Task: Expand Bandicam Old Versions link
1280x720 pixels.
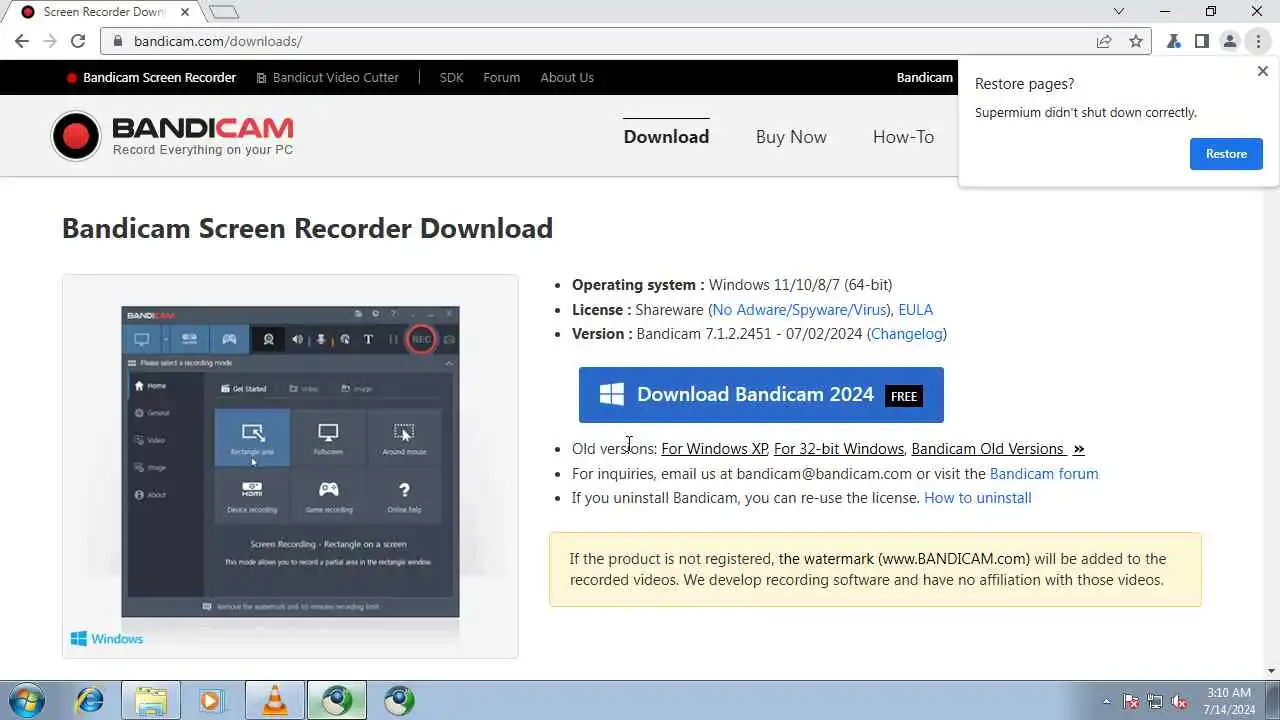Action: [x=998, y=449]
